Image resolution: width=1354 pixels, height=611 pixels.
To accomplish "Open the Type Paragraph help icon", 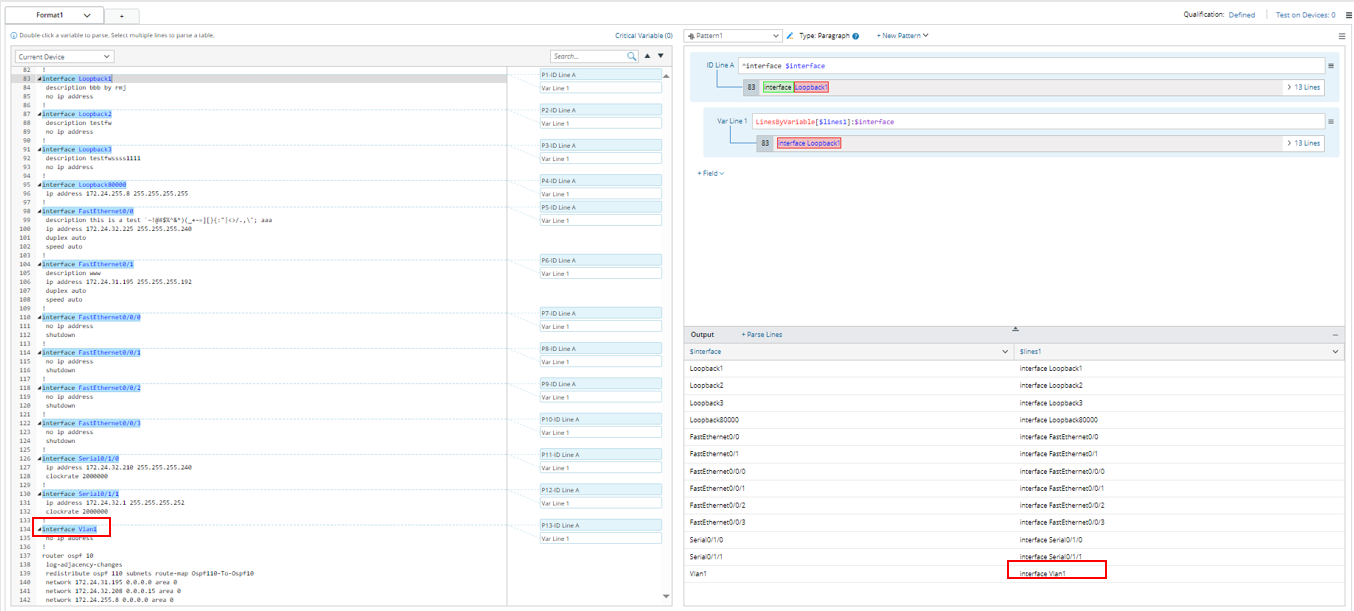I will click(x=855, y=36).
